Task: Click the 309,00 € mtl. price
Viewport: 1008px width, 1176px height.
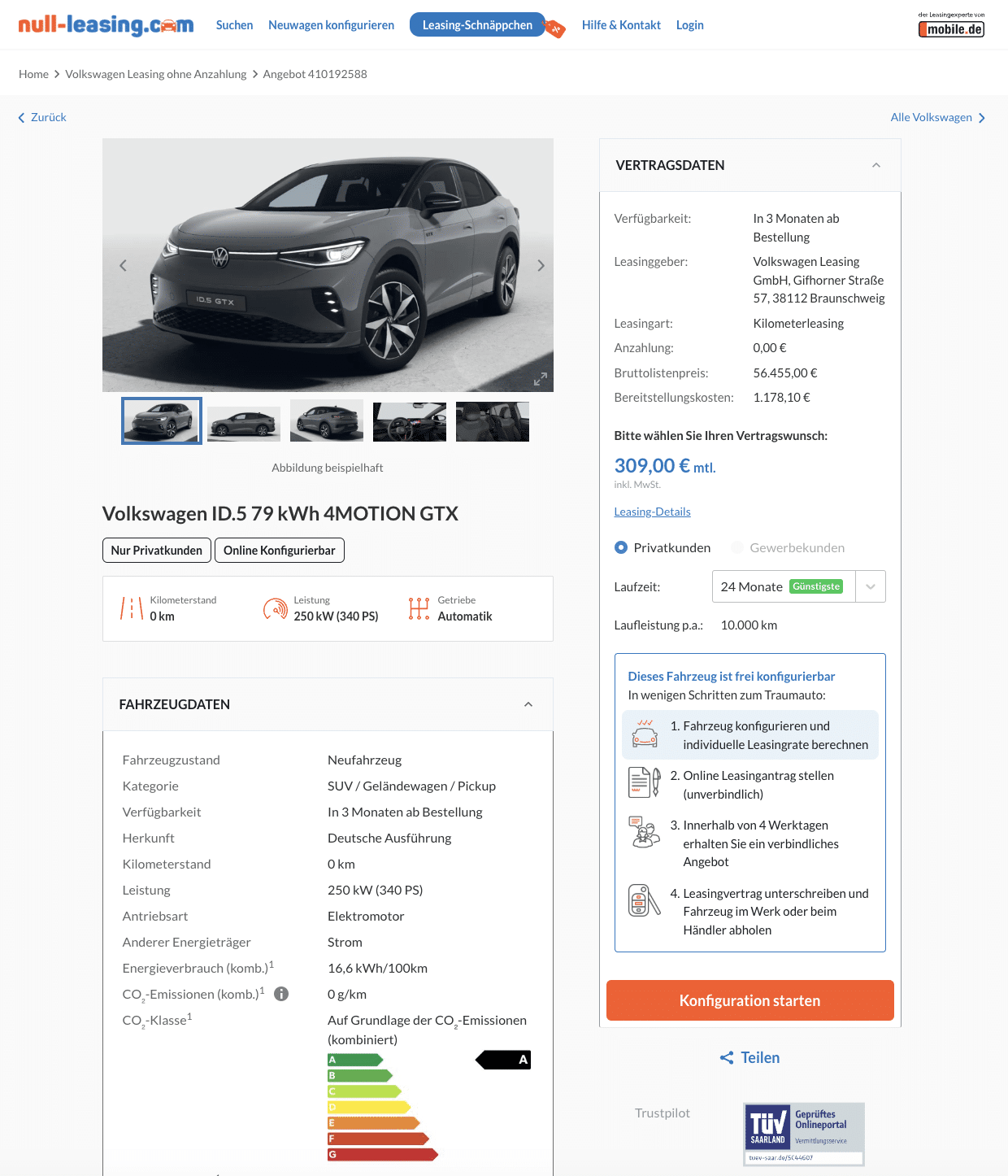Action: 665,466
